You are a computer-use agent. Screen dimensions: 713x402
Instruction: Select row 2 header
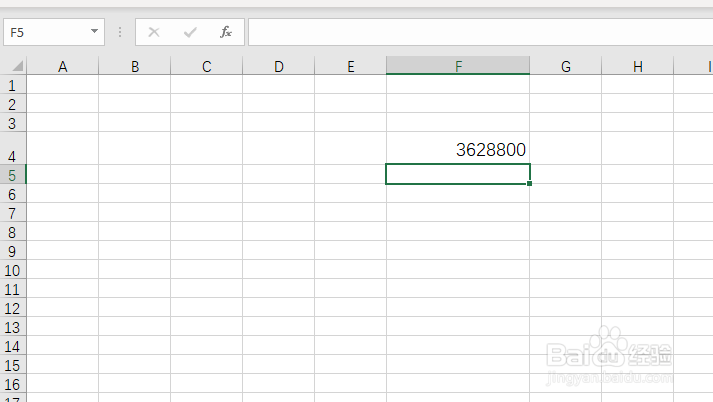point(13,104)
